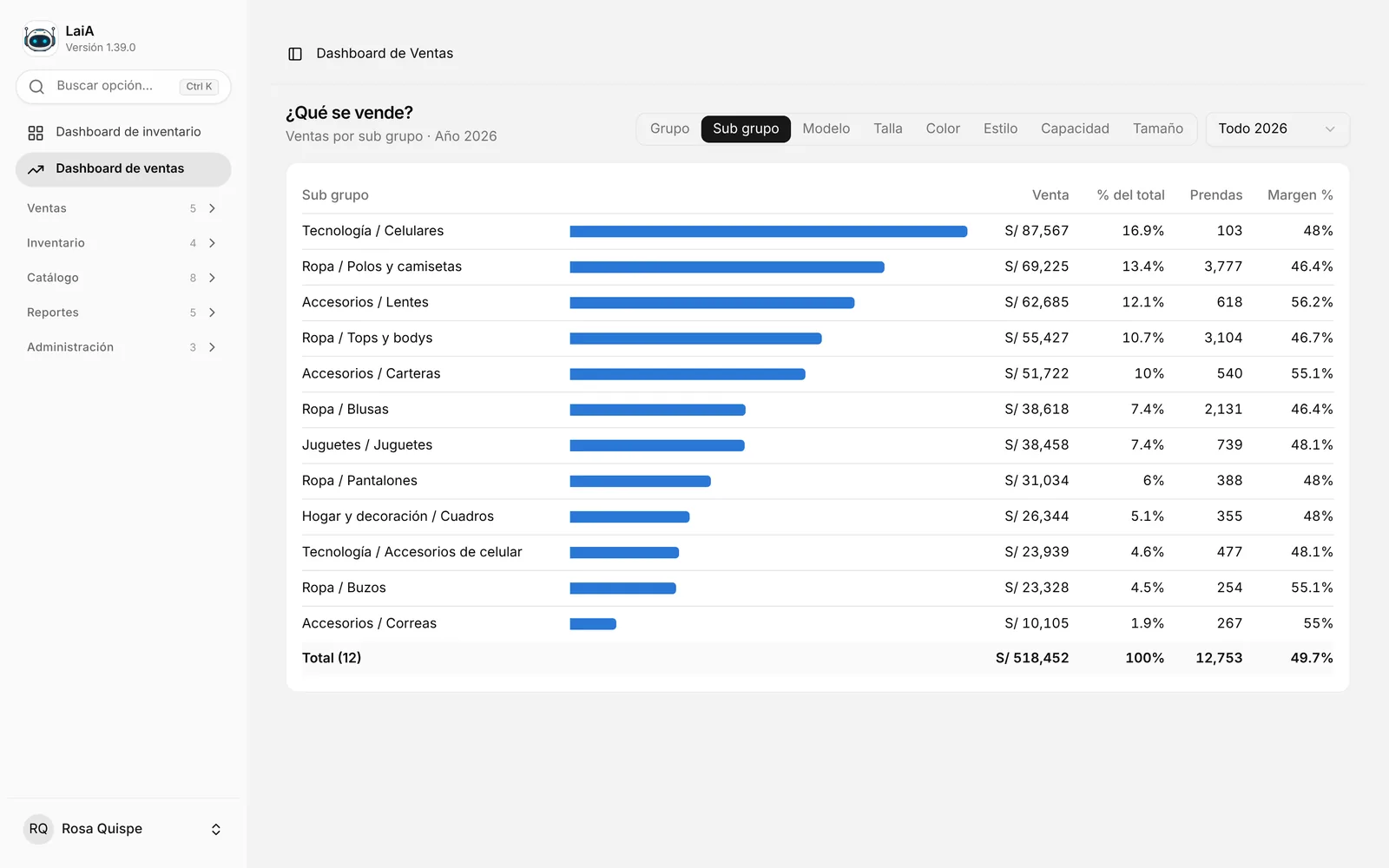Click the S/ 55,427 sales value
Image resolution: width=1389 pixels, height=868 pixels.
click(x=1037, y=338)
